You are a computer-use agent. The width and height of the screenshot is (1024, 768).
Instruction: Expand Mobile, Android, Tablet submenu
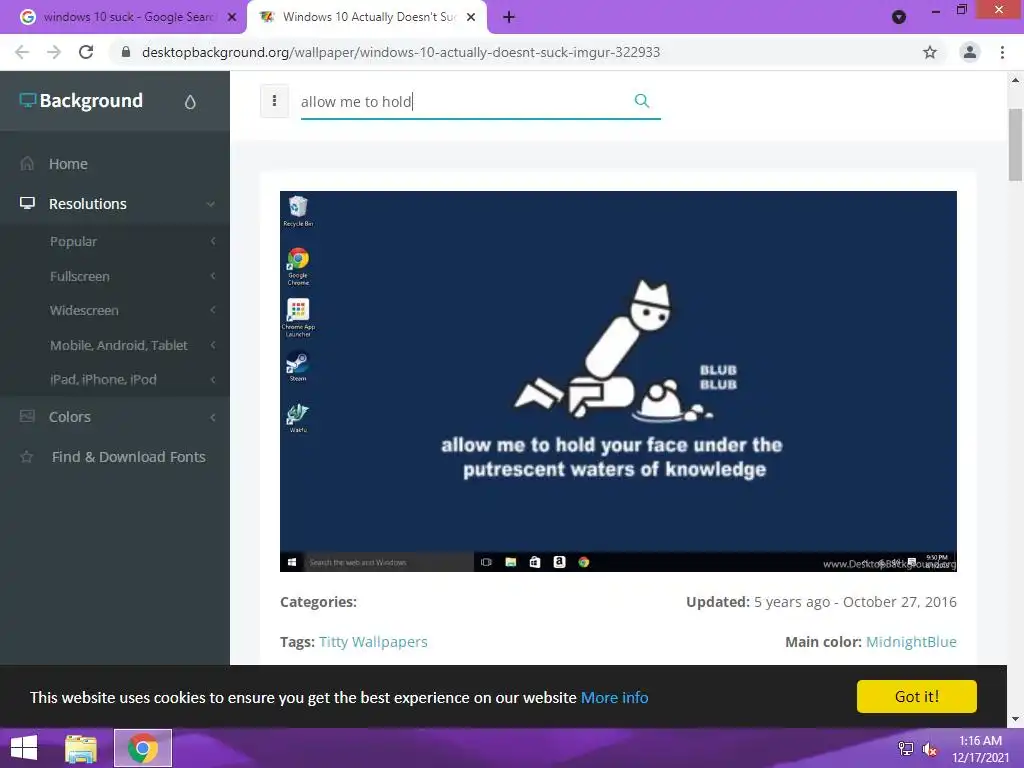(115, 345)
